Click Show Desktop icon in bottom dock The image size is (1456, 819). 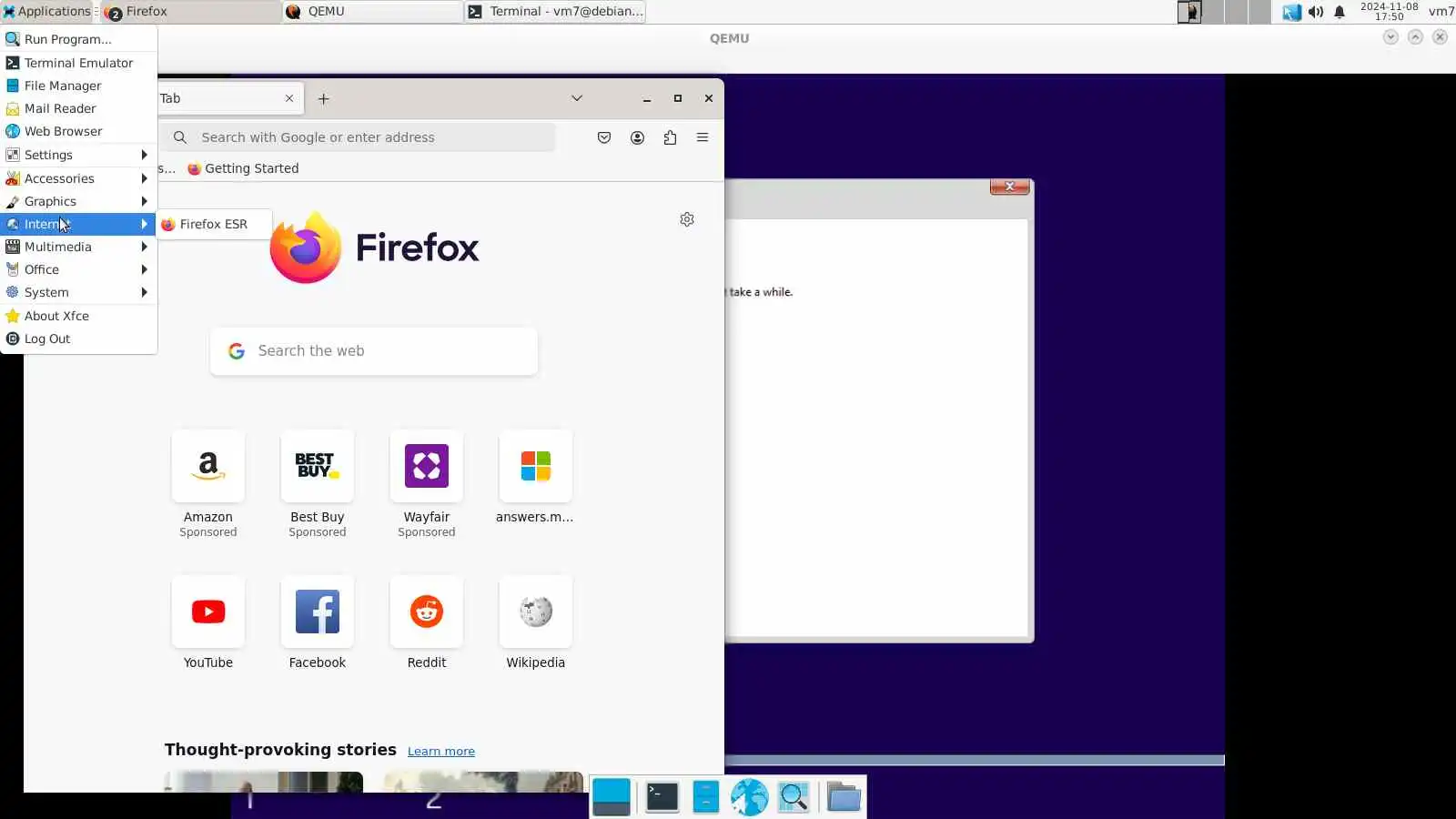(x=612, y=797)
